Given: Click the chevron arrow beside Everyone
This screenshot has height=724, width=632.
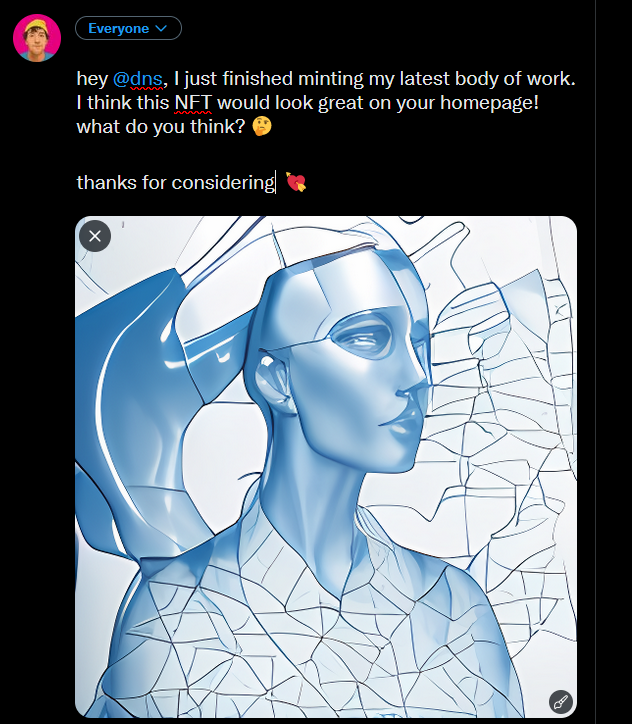Looking at the screenshot, I should [159, 29].
